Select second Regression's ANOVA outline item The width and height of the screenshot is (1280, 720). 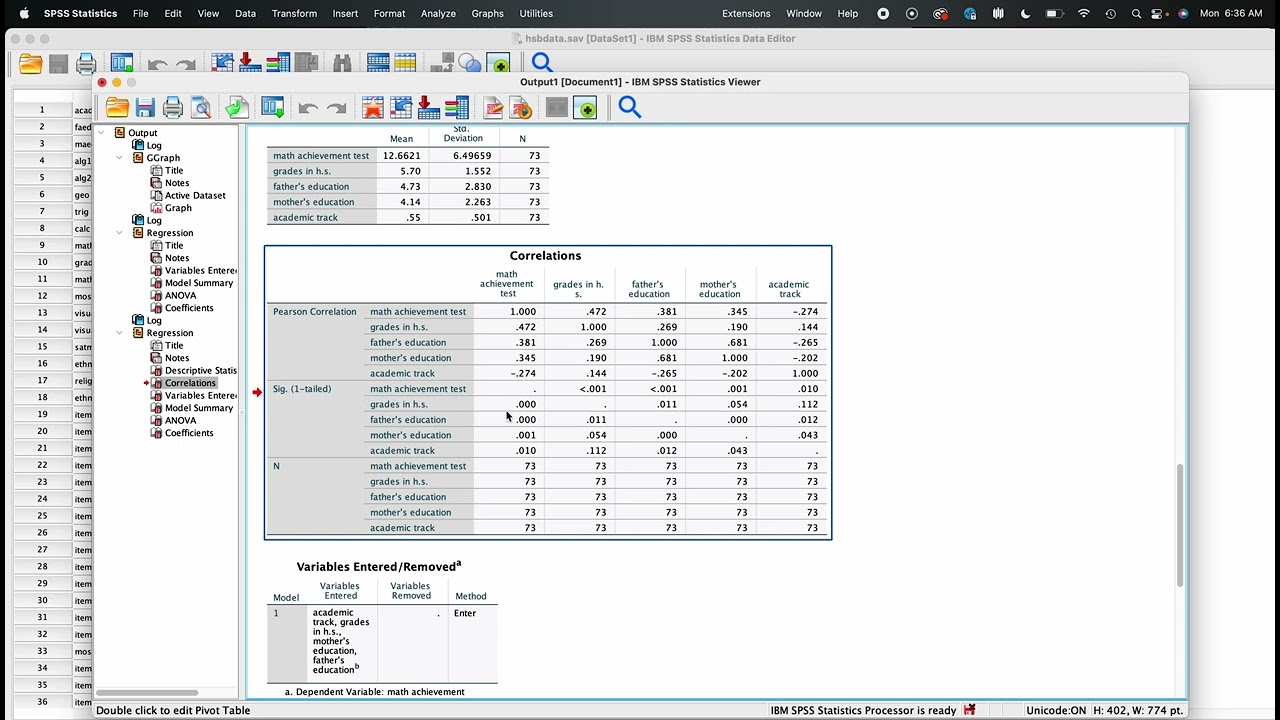(180, 421)
